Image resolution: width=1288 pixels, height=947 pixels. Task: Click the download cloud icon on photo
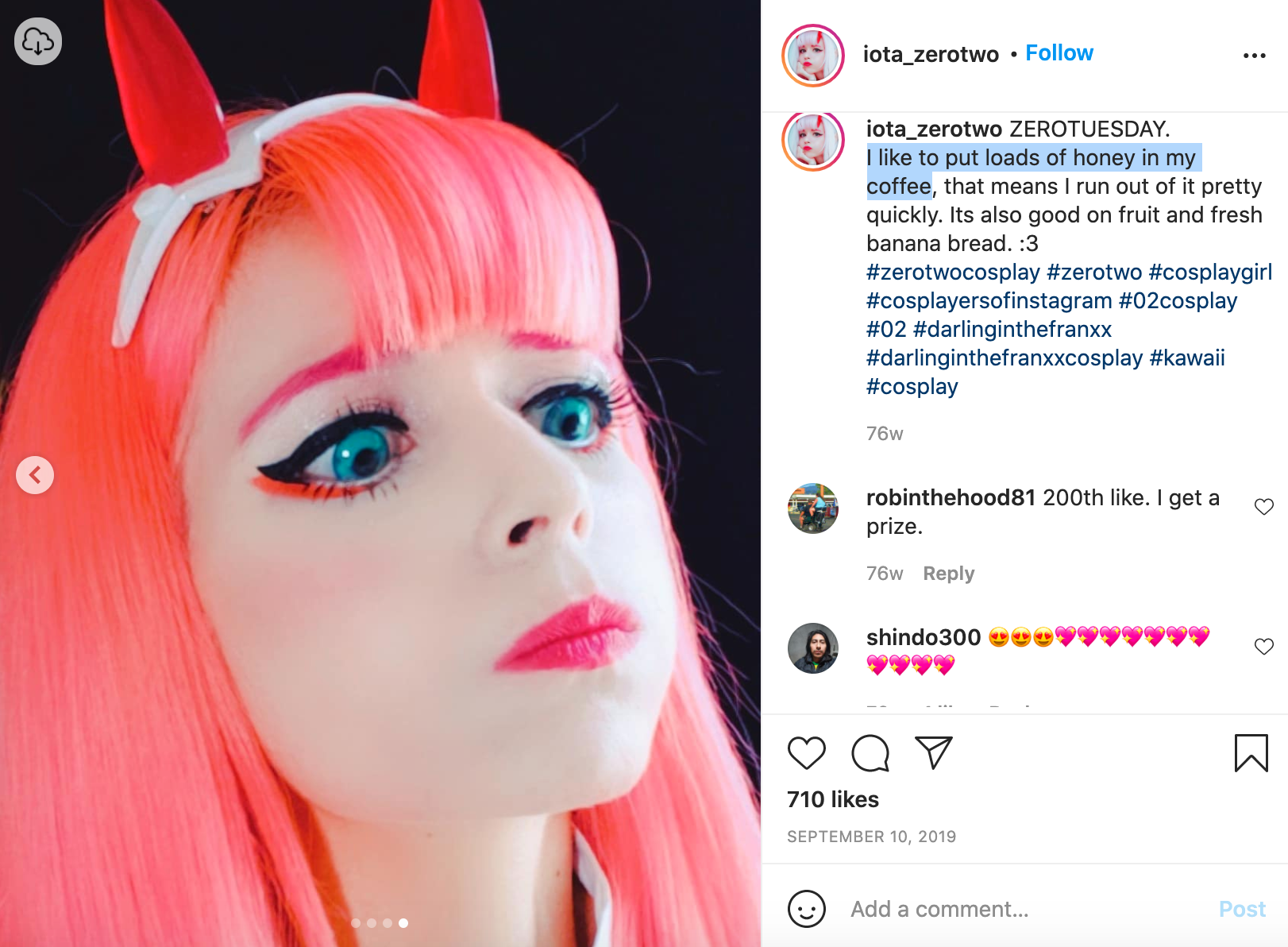coord(38,41)
